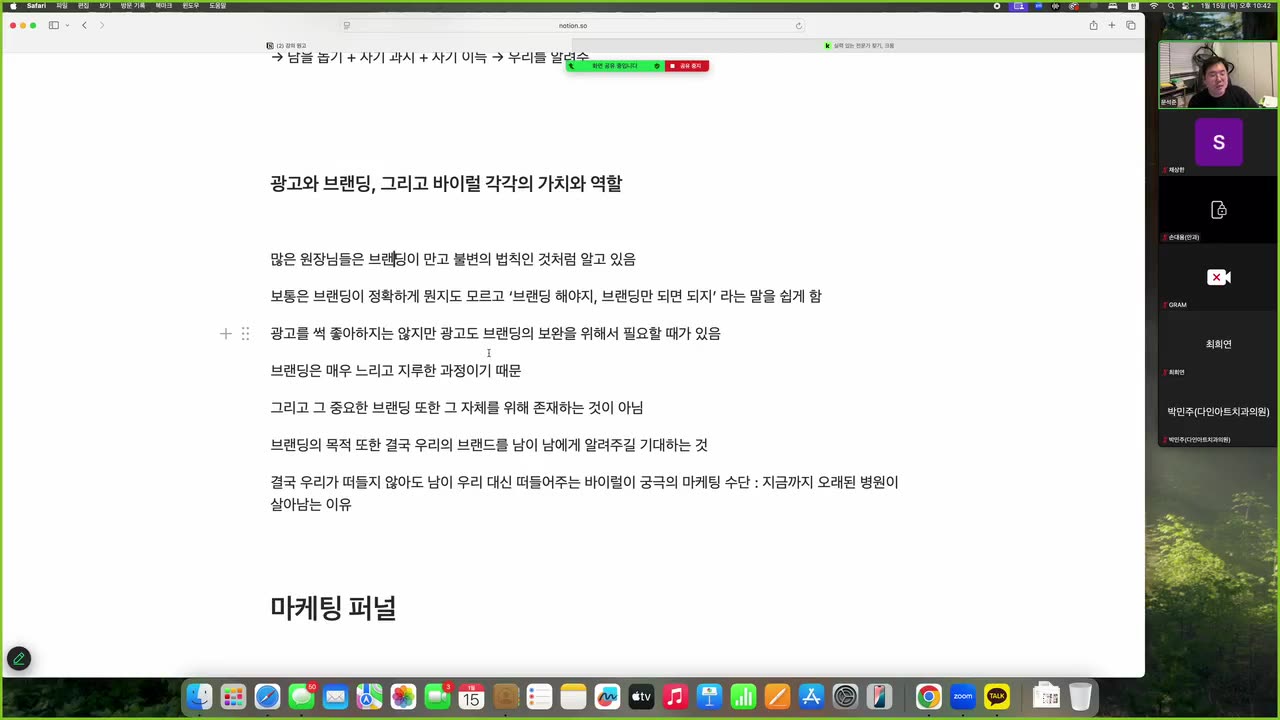Go back with Safari's back arrow
Image resolution: width=1280 pixels, height=720 pixels.
[84, 25]
